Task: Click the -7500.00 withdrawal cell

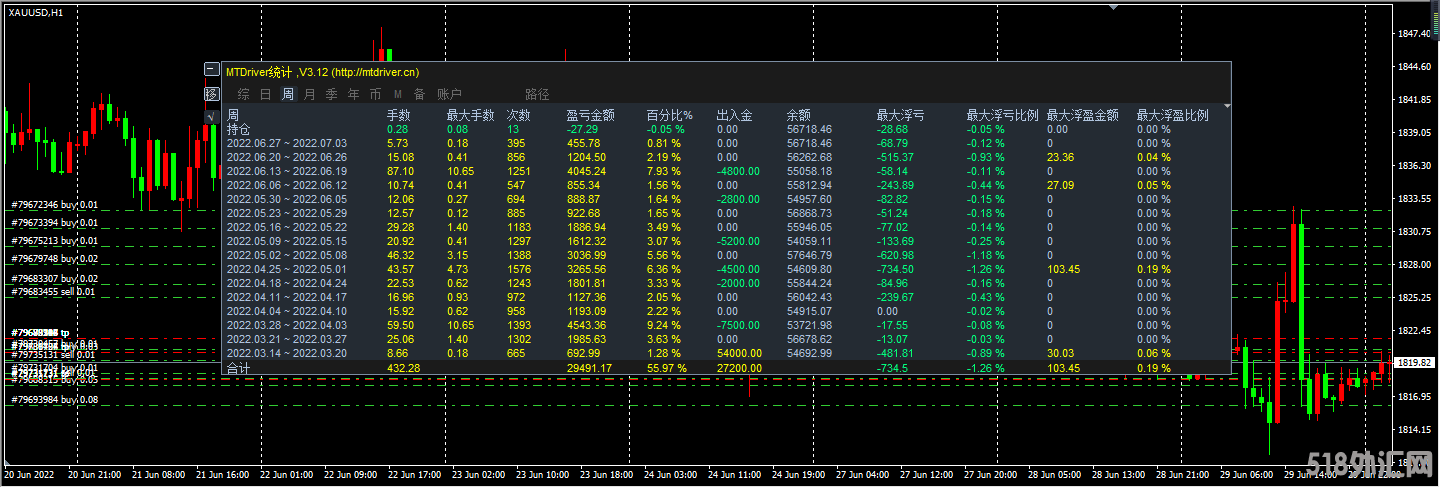Action: [x=739, y=325]
